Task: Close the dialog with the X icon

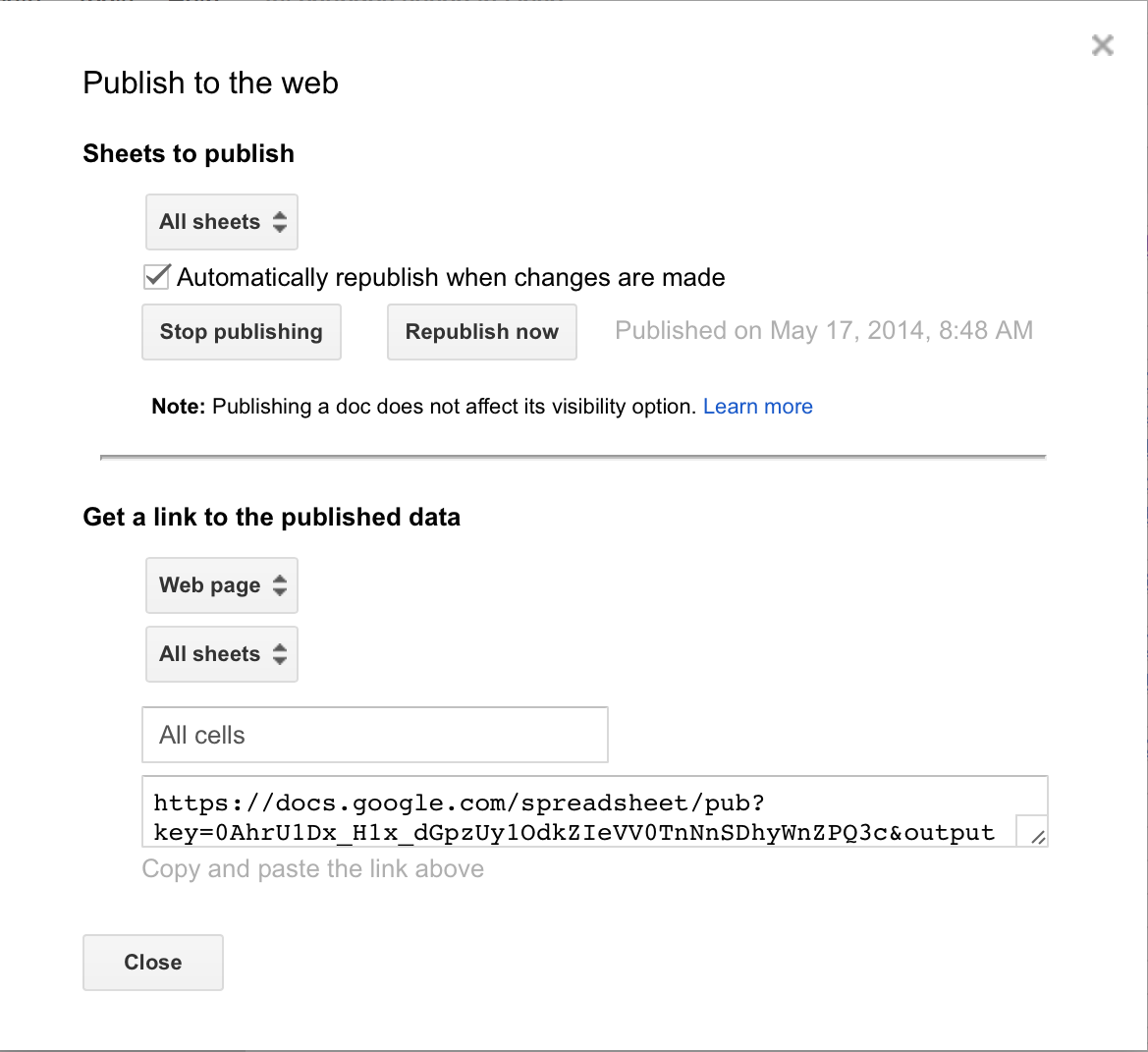Action: 1102,45
